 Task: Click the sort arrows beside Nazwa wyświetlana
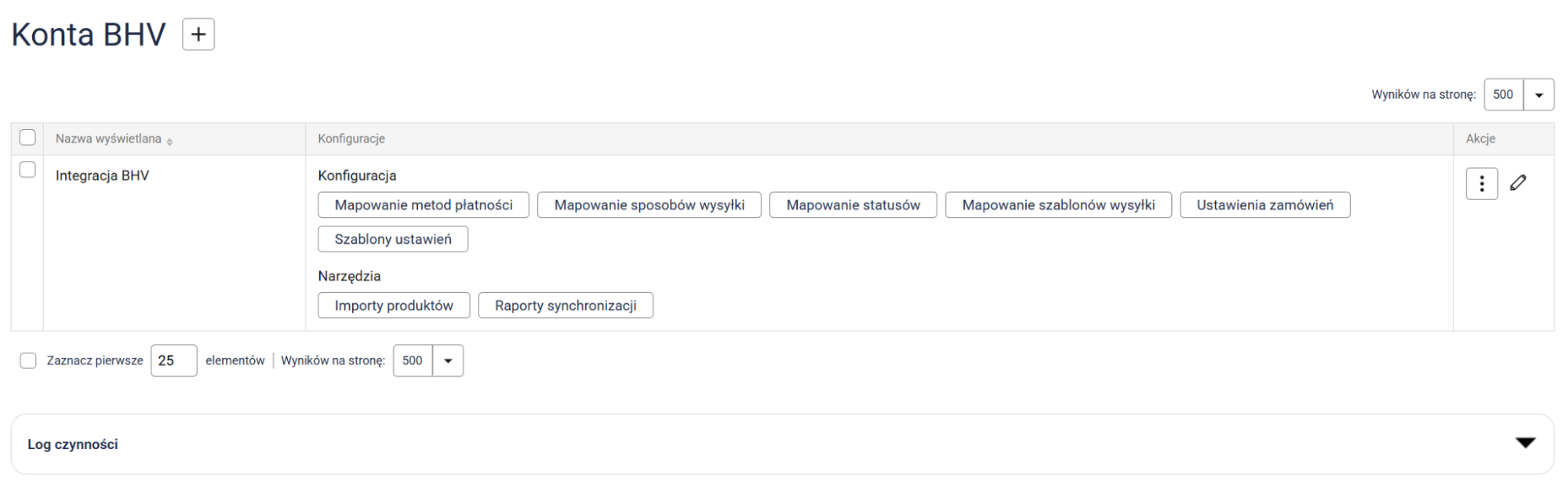pos(169,141)
